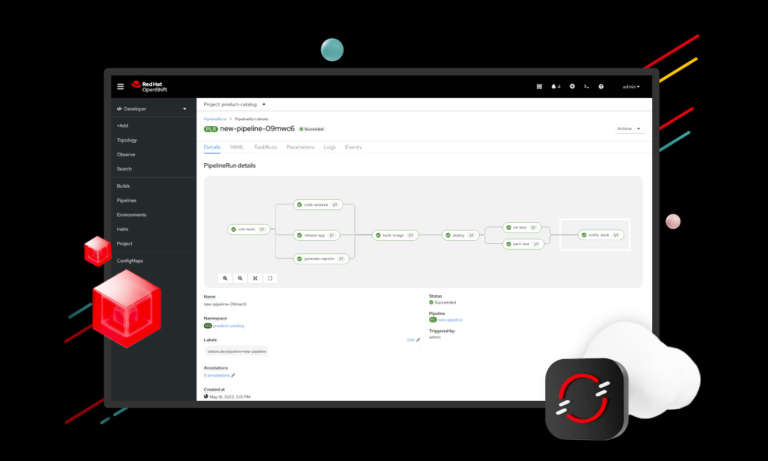Switch to the Details tab
This screenshot has width=768, height=461.
click(x=212, y=147)
